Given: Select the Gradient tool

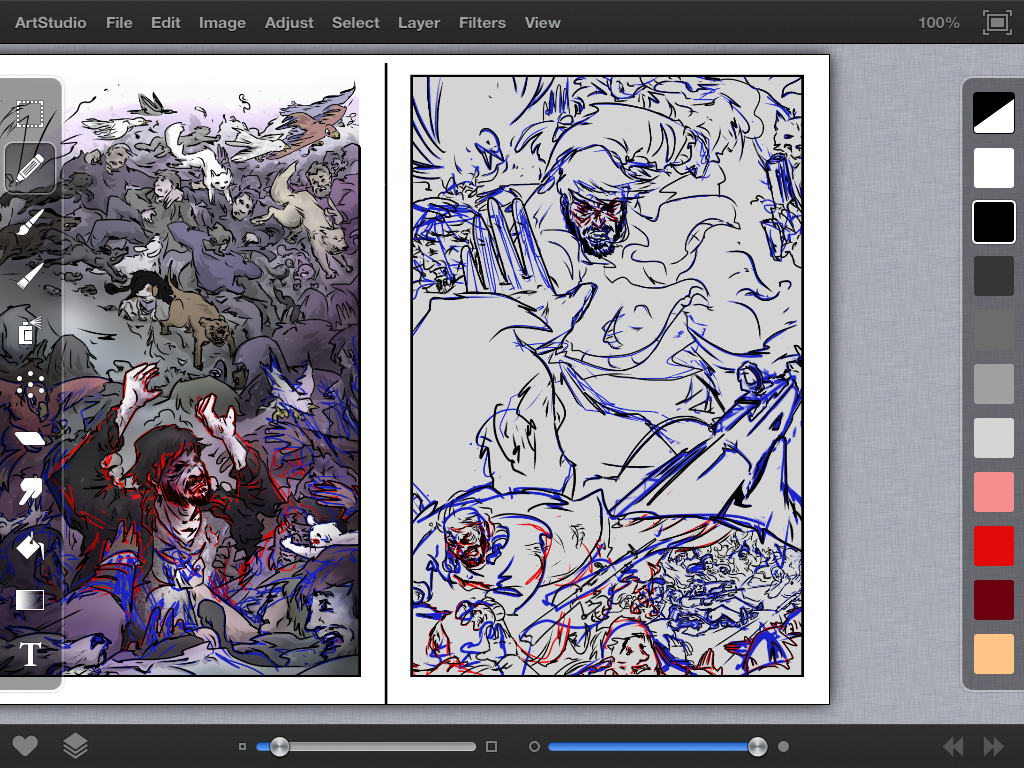Looking at the screenshot, I should click(29, 600).
